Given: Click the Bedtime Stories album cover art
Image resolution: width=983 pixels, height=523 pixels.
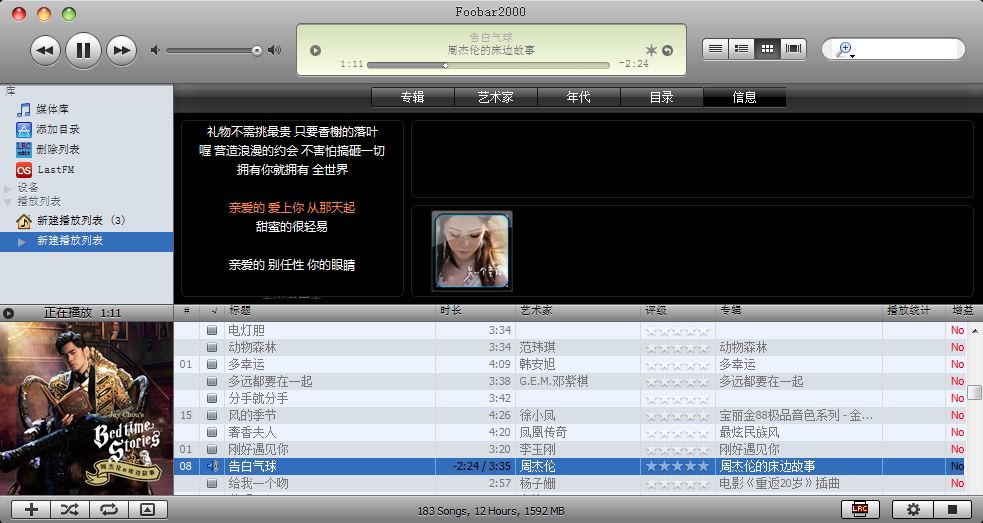Looking at the screenshot, I should (x=87, y=408).
